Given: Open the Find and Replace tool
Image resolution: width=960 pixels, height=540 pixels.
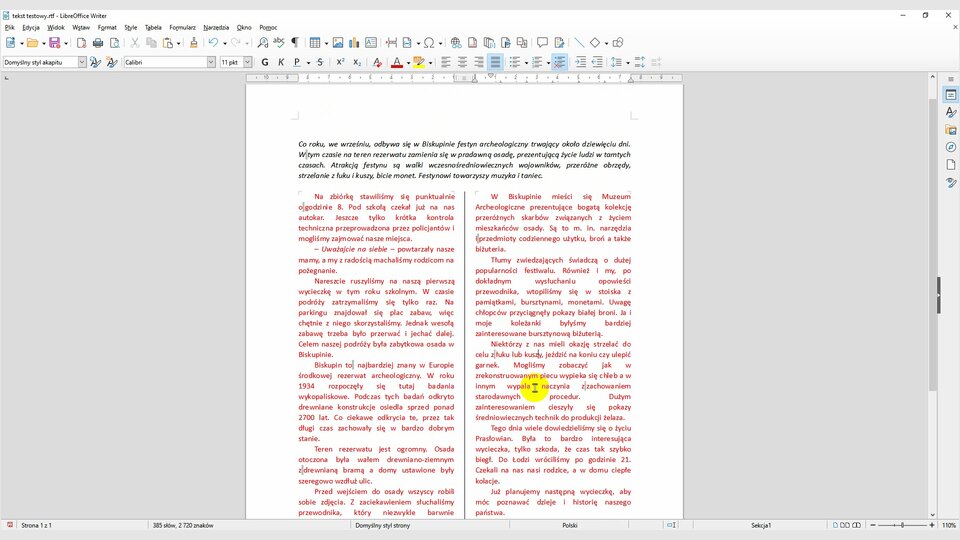Looking at the screenshot, I should [x=262, y=43].
